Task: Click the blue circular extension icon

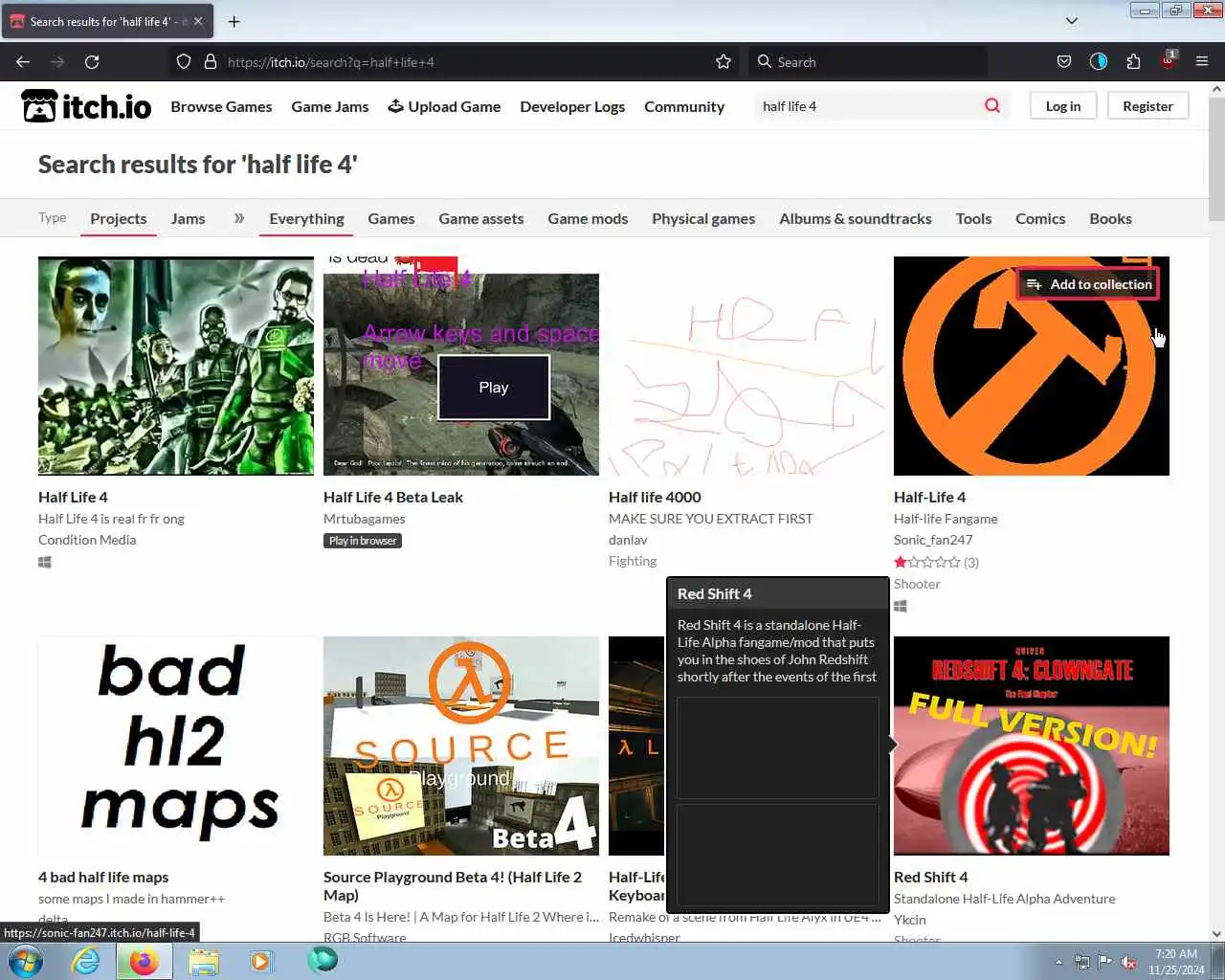Action: (1099, 61)
